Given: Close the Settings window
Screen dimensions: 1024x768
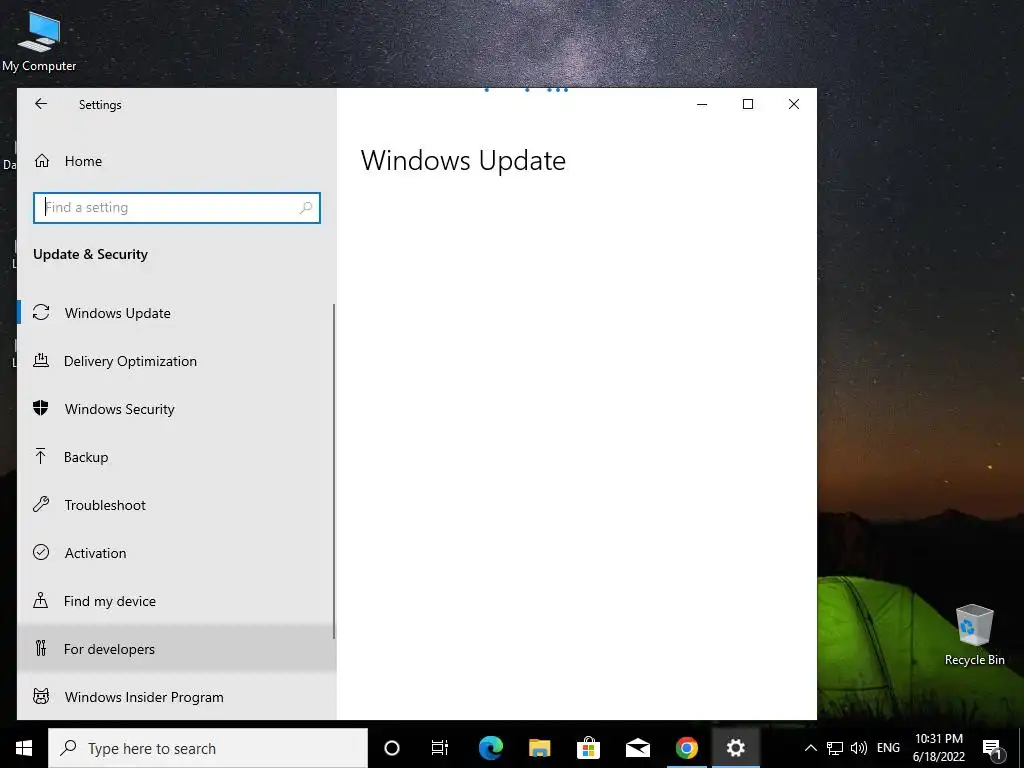Looking at the screenshot, I should 793,104.
